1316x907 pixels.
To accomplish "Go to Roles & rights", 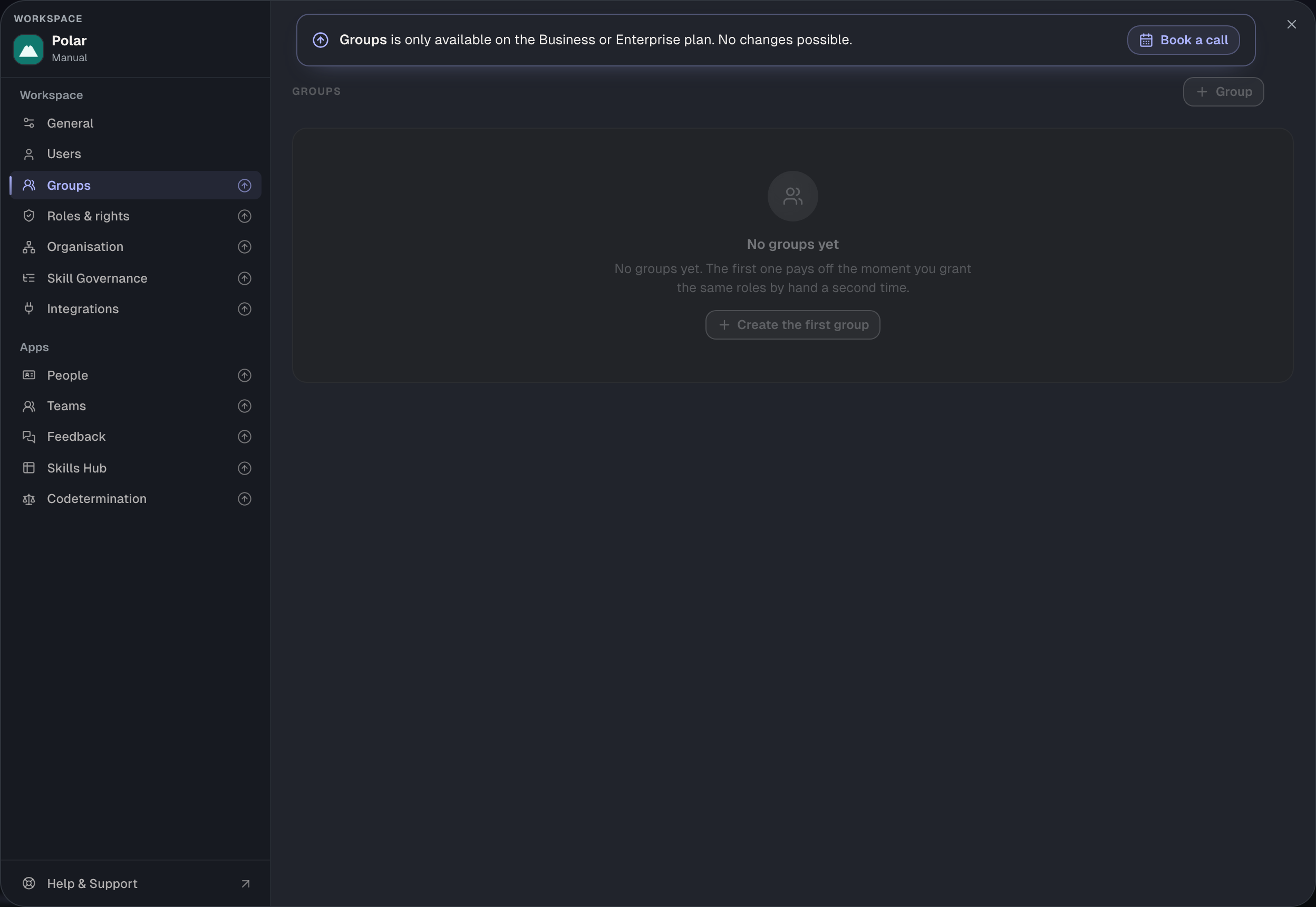I will (136, 216).
